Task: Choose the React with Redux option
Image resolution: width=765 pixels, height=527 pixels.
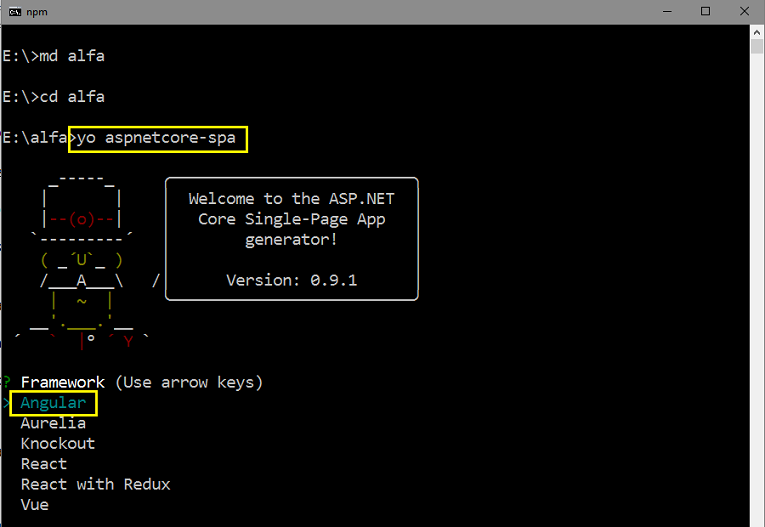Action: tap(96, 485)
